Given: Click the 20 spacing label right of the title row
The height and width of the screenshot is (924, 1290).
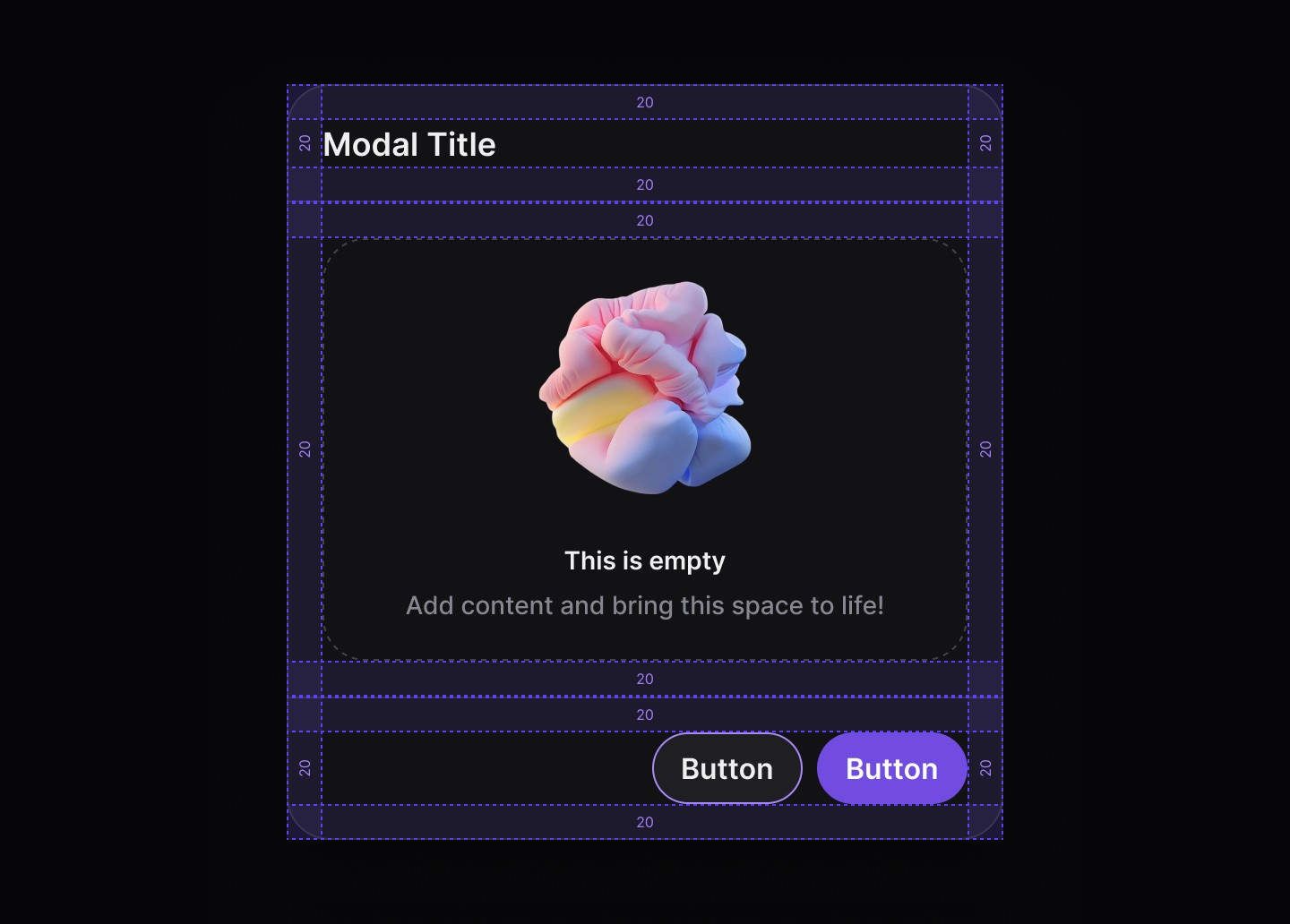Looking at the screenshot, I should click(x=985, y=143).
